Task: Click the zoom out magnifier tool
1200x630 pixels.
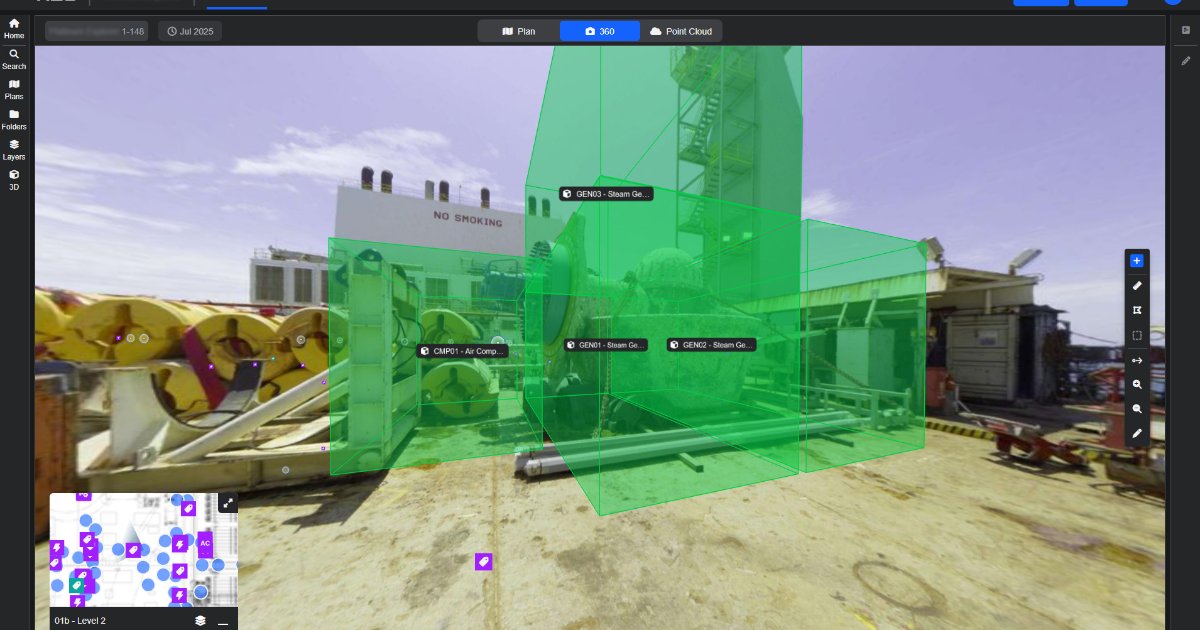Action: (1137, 409)
